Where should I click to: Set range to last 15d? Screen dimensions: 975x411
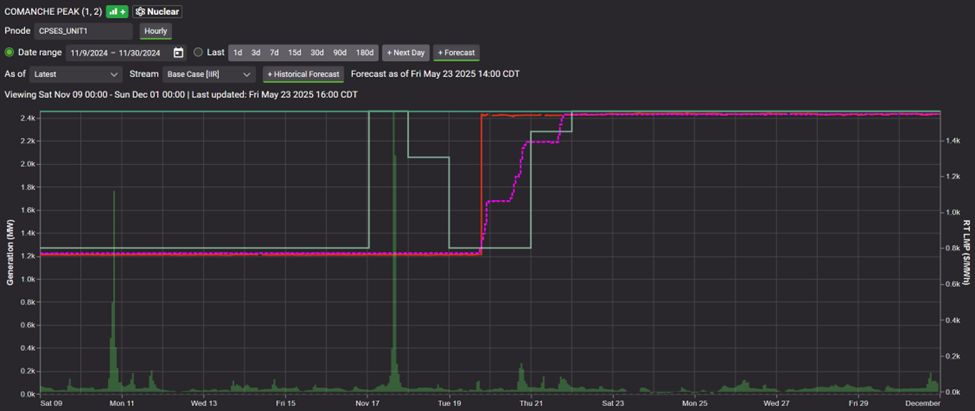(x=294, y=53)
